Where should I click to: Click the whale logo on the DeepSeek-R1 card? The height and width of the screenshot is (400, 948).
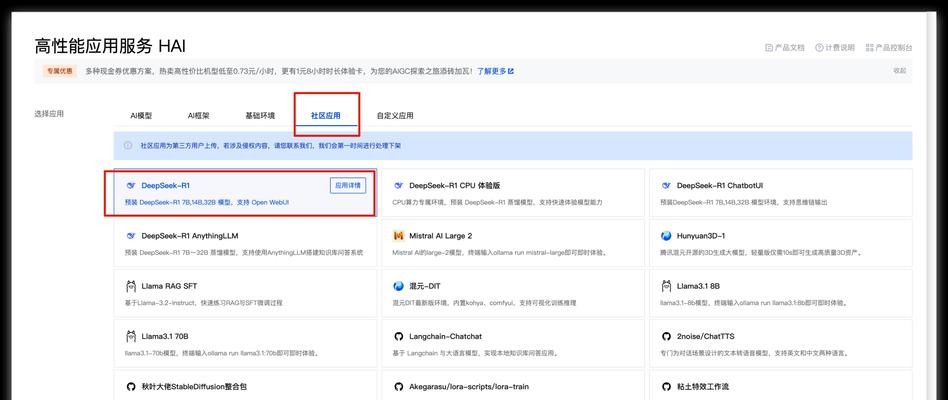pyautogui.click(x=131, y=185)
